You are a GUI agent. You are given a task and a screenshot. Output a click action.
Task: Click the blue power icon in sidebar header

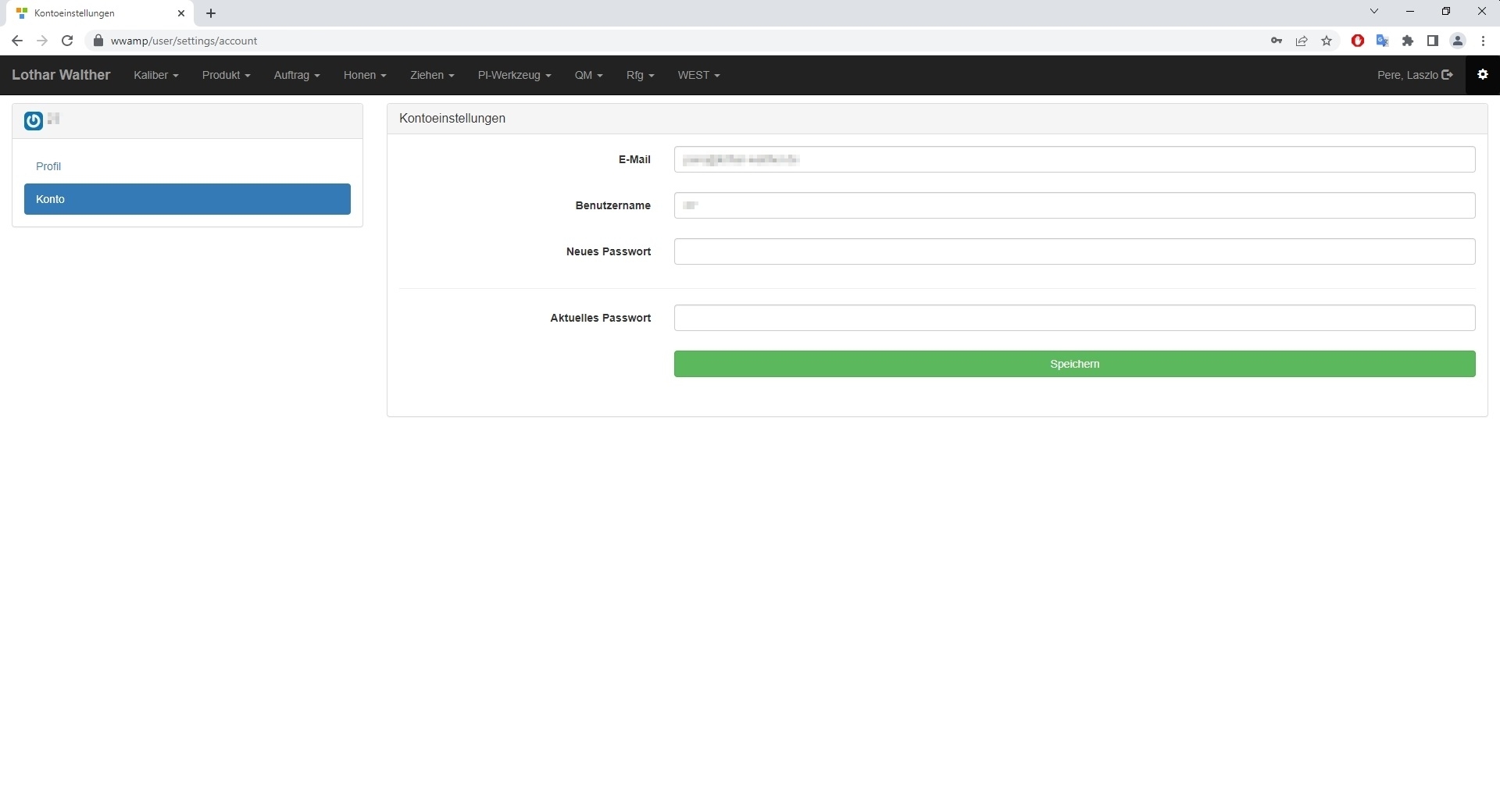coord(34,121)
